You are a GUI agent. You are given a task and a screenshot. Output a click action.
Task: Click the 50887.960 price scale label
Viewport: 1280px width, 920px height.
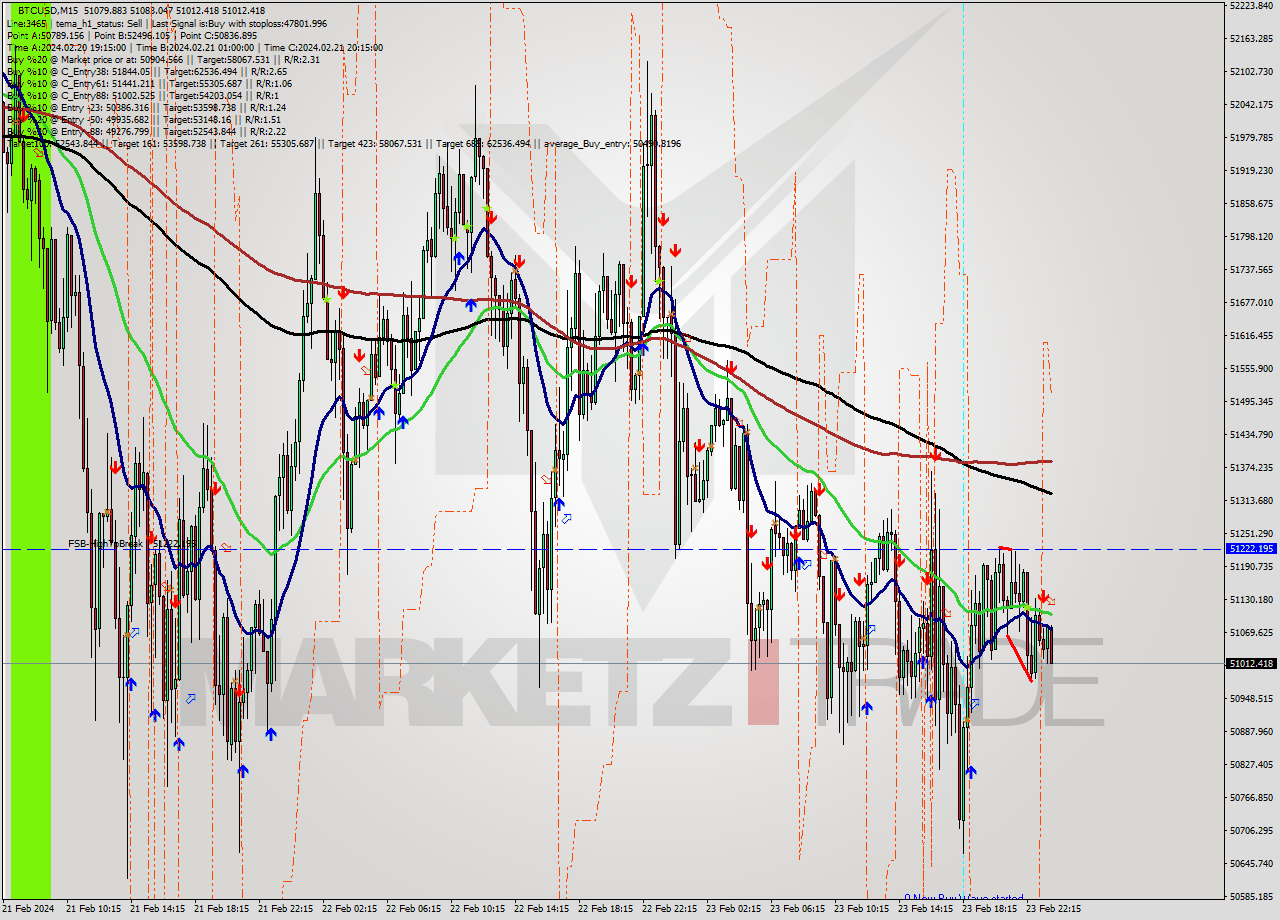tap(1252, 731)
